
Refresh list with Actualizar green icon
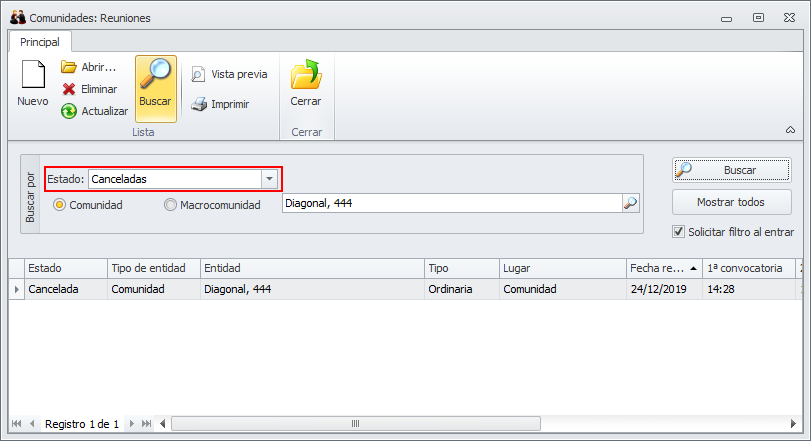pyautogui.click(x=68, y=111)
